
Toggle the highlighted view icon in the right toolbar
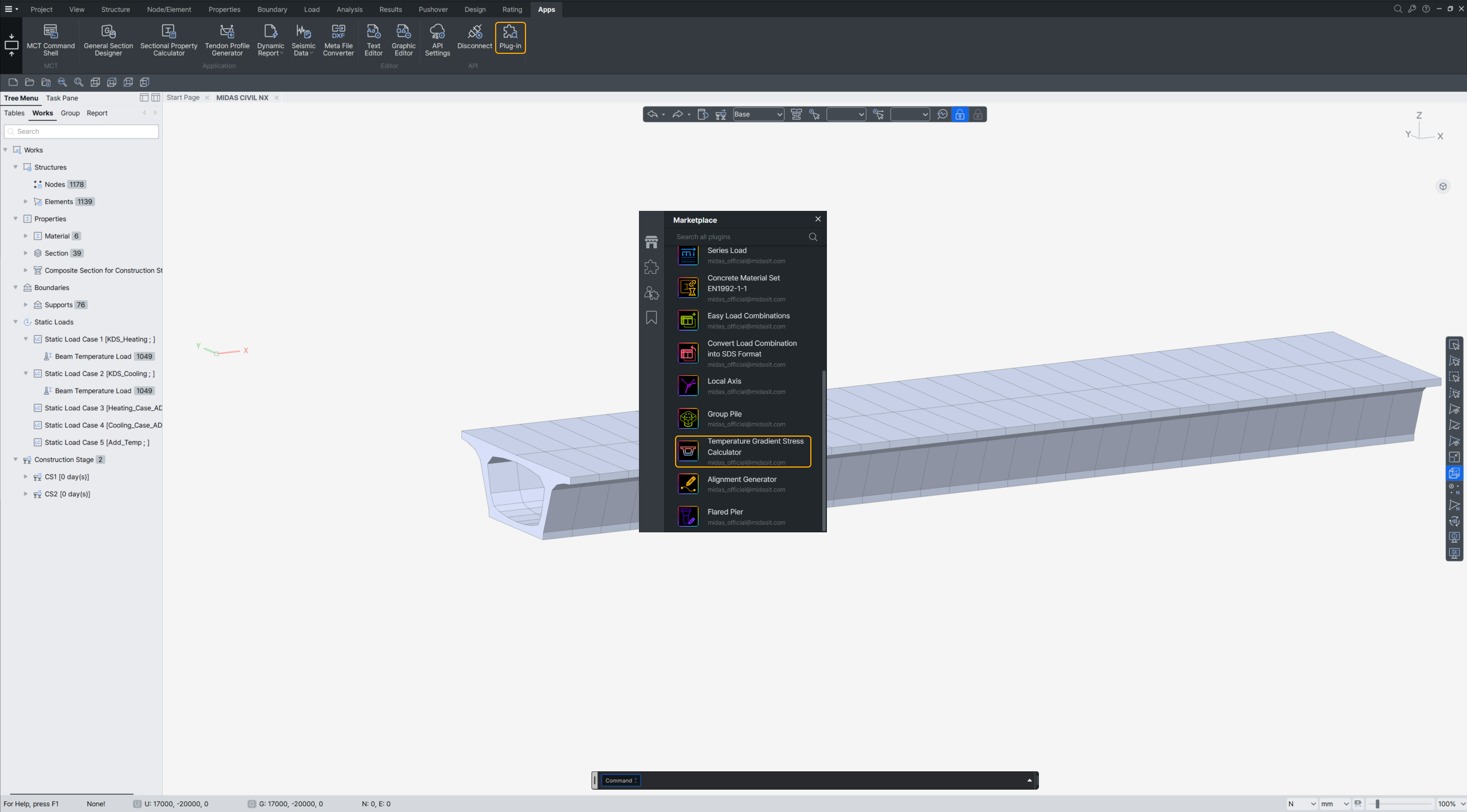1454,473
